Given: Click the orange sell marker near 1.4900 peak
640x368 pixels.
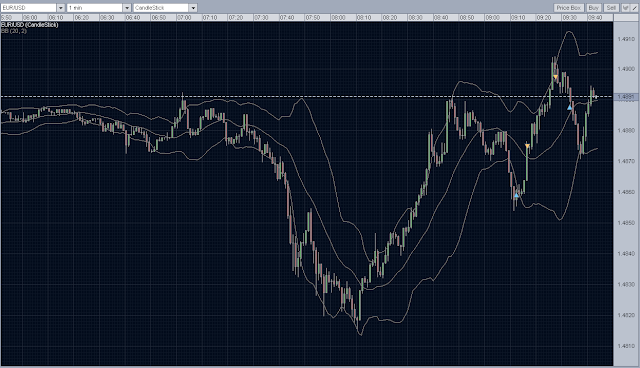Looking at the screenshot, I should [x=556, y=77].
